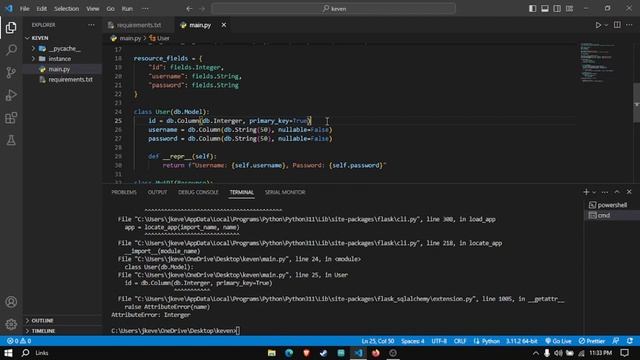Switch to the SERIAL MONITOR tab

[285, 192]
